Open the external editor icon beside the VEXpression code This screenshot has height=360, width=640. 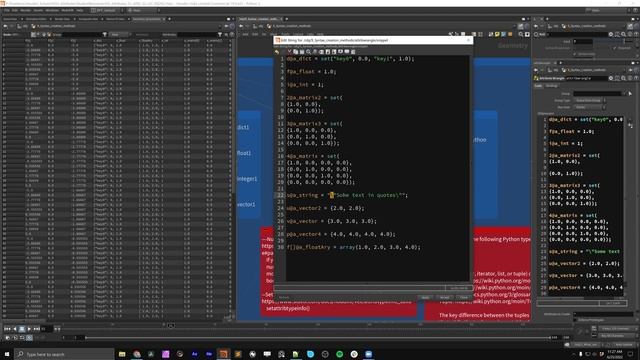click(630, 126)
